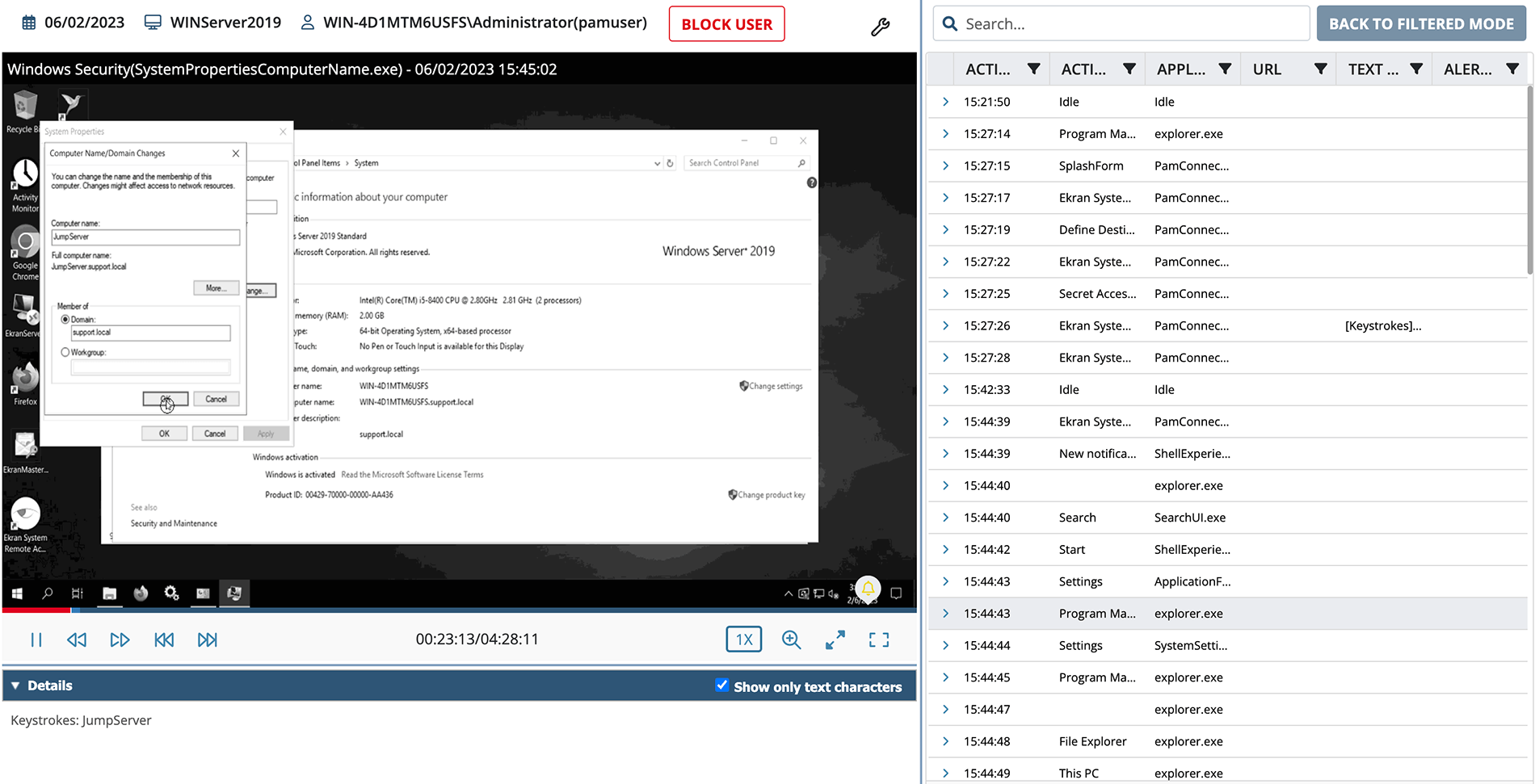This screenshot has height=784, width=1535.
Task: Expand the 15:27:14 explorer.exe record
Action: 945,134
